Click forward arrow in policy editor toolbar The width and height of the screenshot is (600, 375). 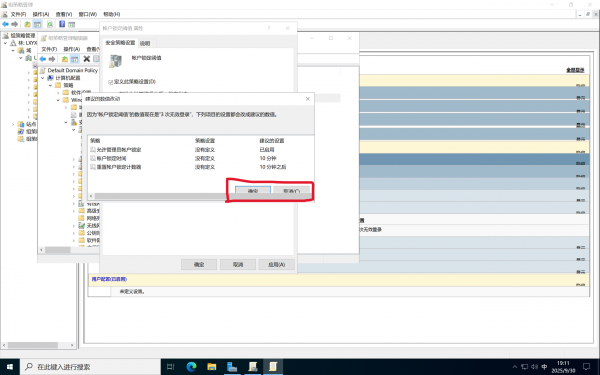point(52,59)
